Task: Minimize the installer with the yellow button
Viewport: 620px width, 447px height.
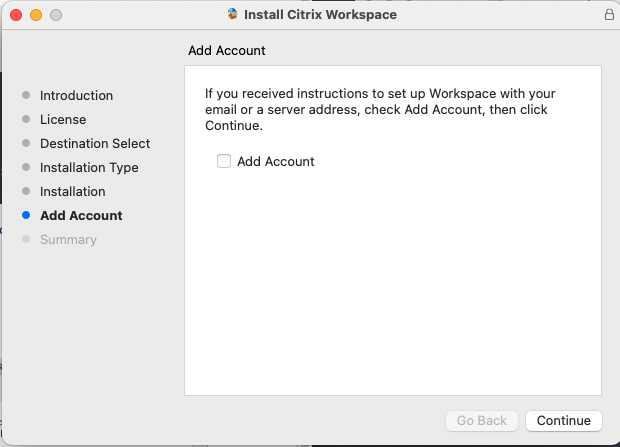Action: tap(36, 15)
